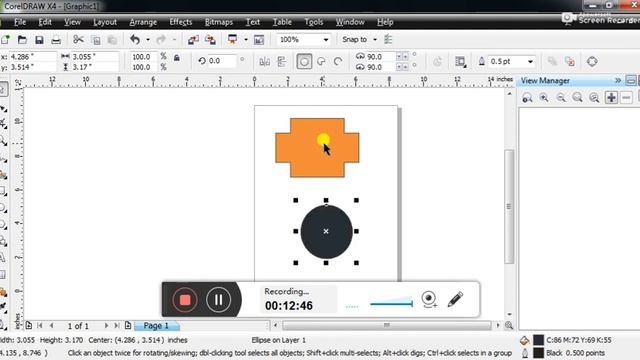Open the Application Launcher dropdown arrow
This screenshot has width=640, height=360.
pyautogui.click(x=246, y=40)
